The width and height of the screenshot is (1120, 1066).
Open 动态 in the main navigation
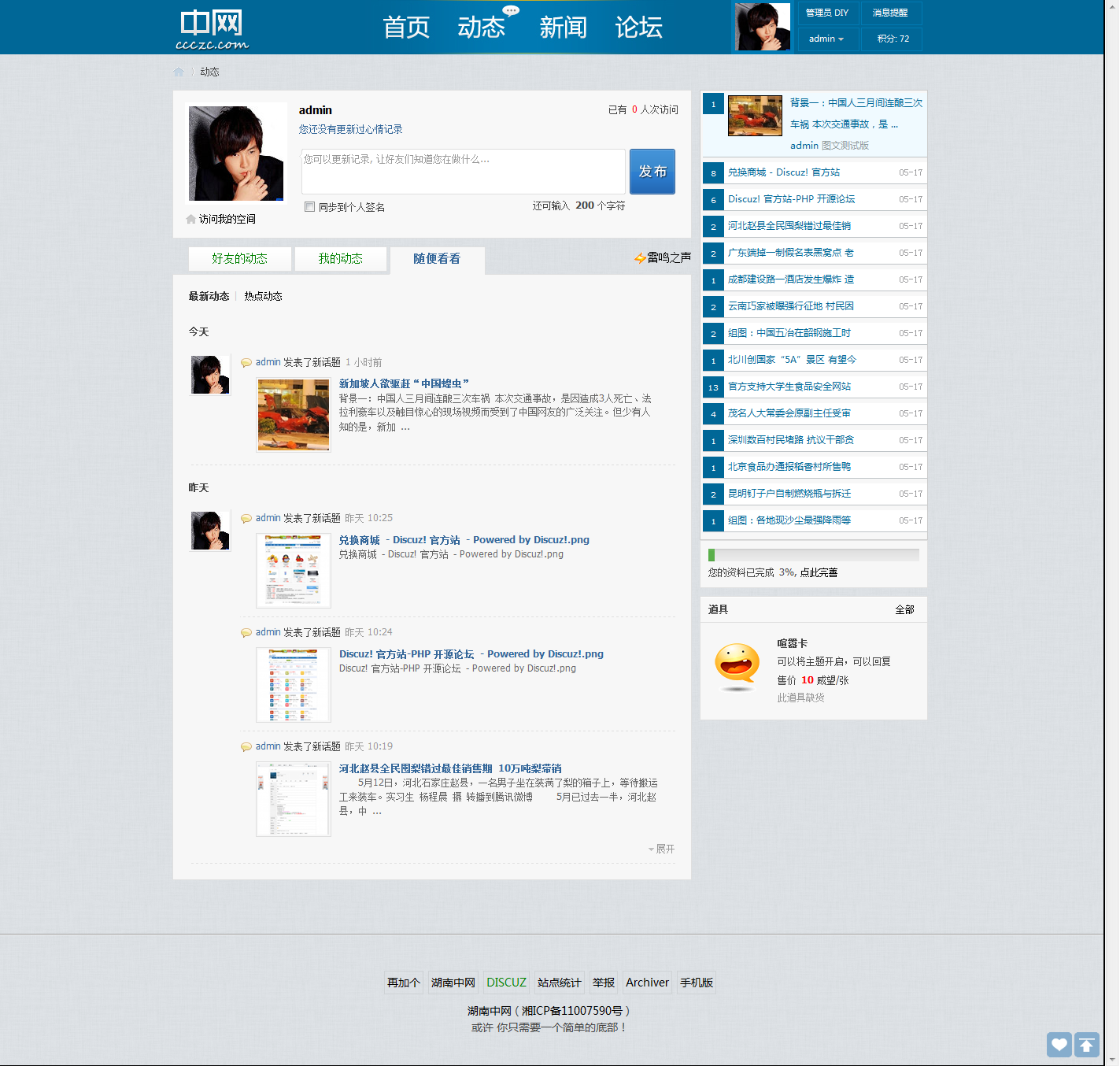click(481, 28)
